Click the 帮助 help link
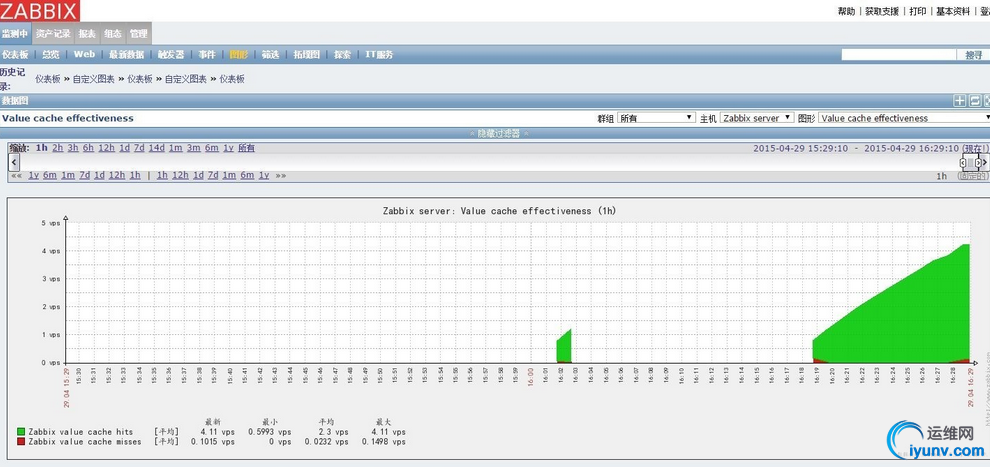 (x=846, y=11)
